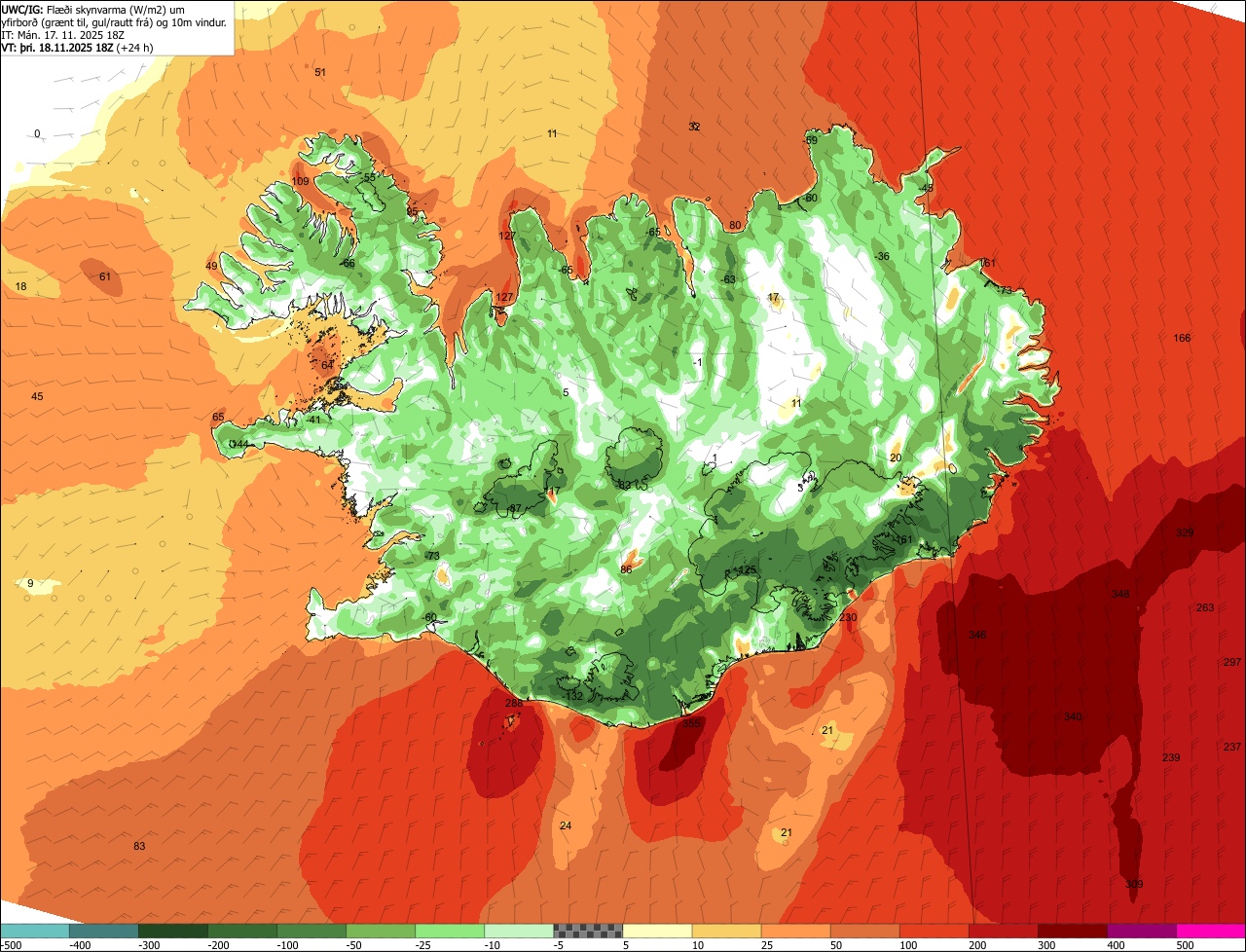Viewport: 1246px width, 952px height.
Task: Click the flux value '230' near southeast coast
Action: [848, 617]
